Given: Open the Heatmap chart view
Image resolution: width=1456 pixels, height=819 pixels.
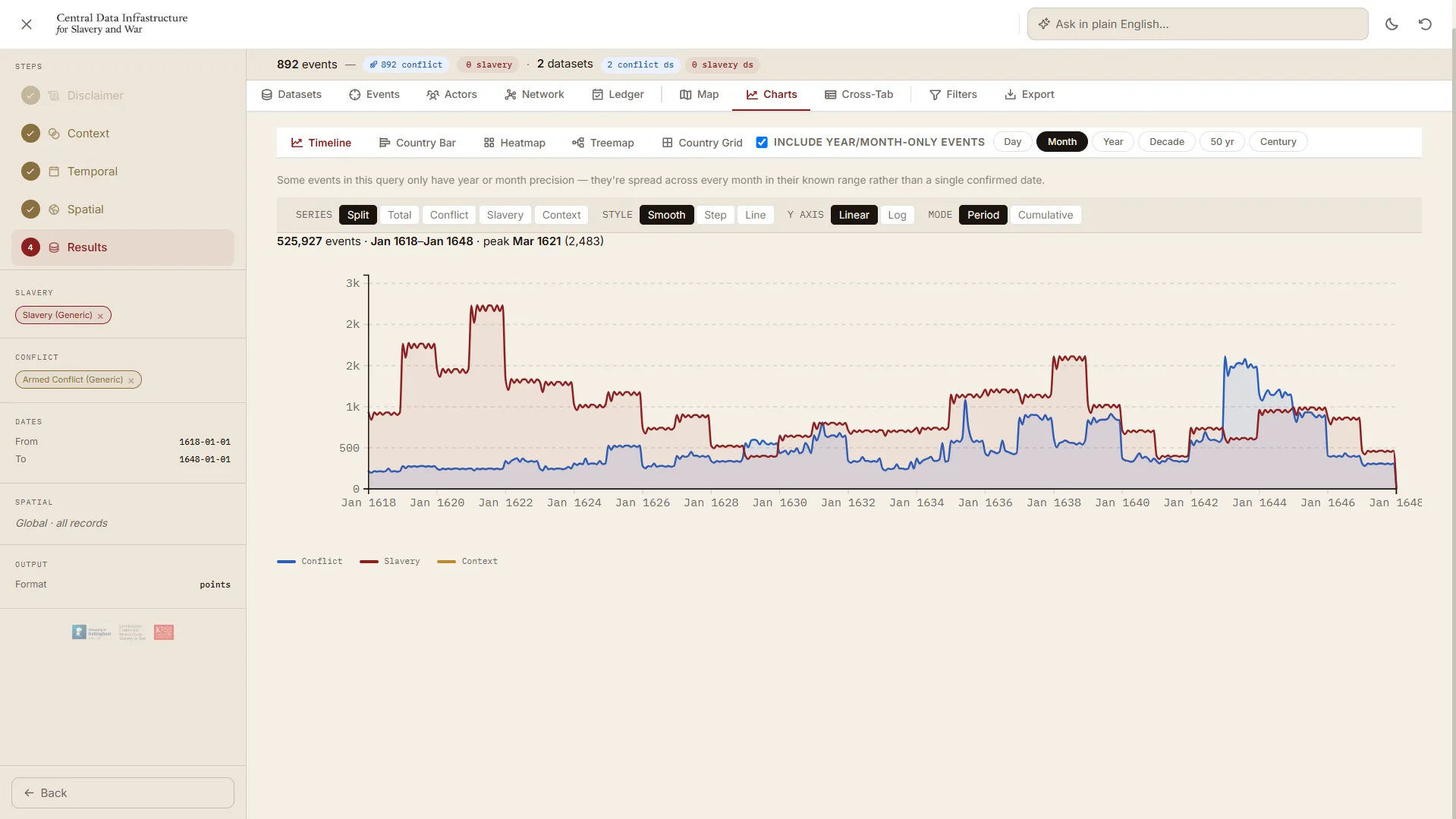Looking at the screenshot, I should point(514,143).
